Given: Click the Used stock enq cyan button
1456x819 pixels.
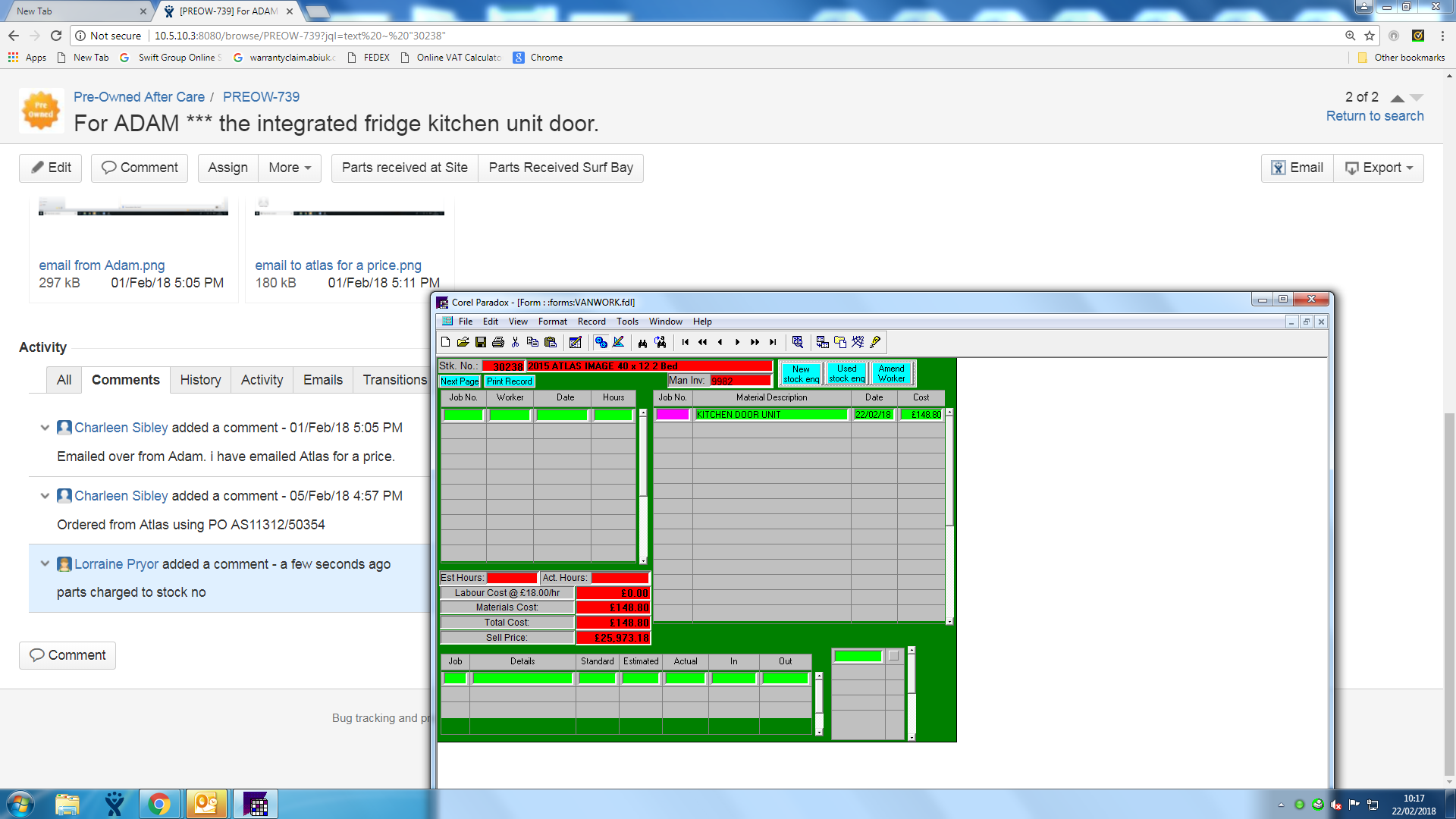Looking at the screenshot, I should (846, 373).
